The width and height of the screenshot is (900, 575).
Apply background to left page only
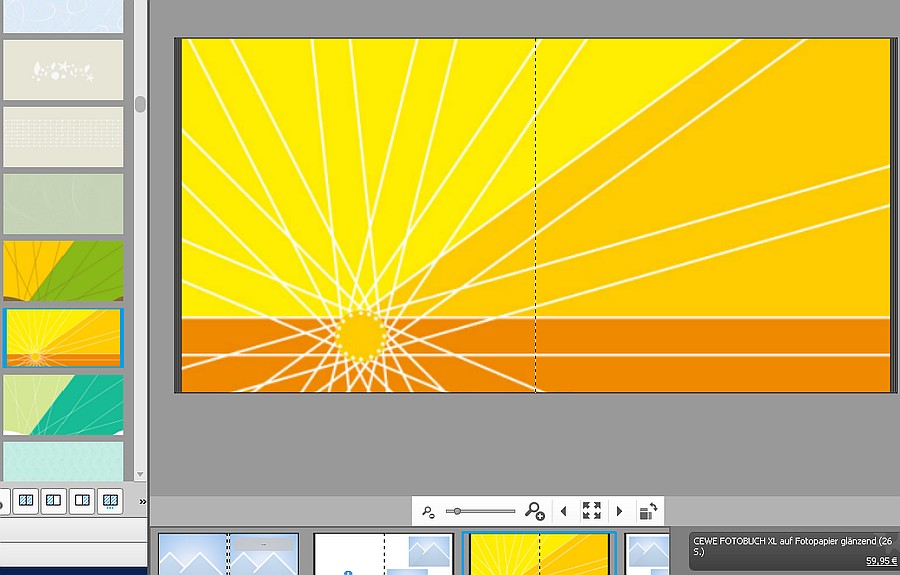pos(53,501)
